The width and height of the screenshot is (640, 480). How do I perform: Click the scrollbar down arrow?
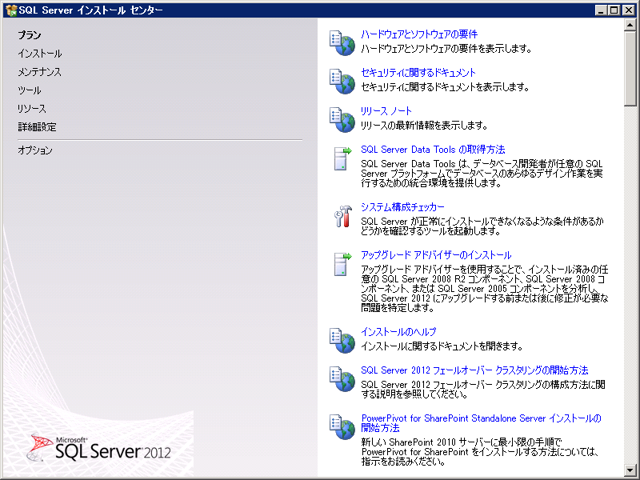pyautogui.click(x=630, y=469)
